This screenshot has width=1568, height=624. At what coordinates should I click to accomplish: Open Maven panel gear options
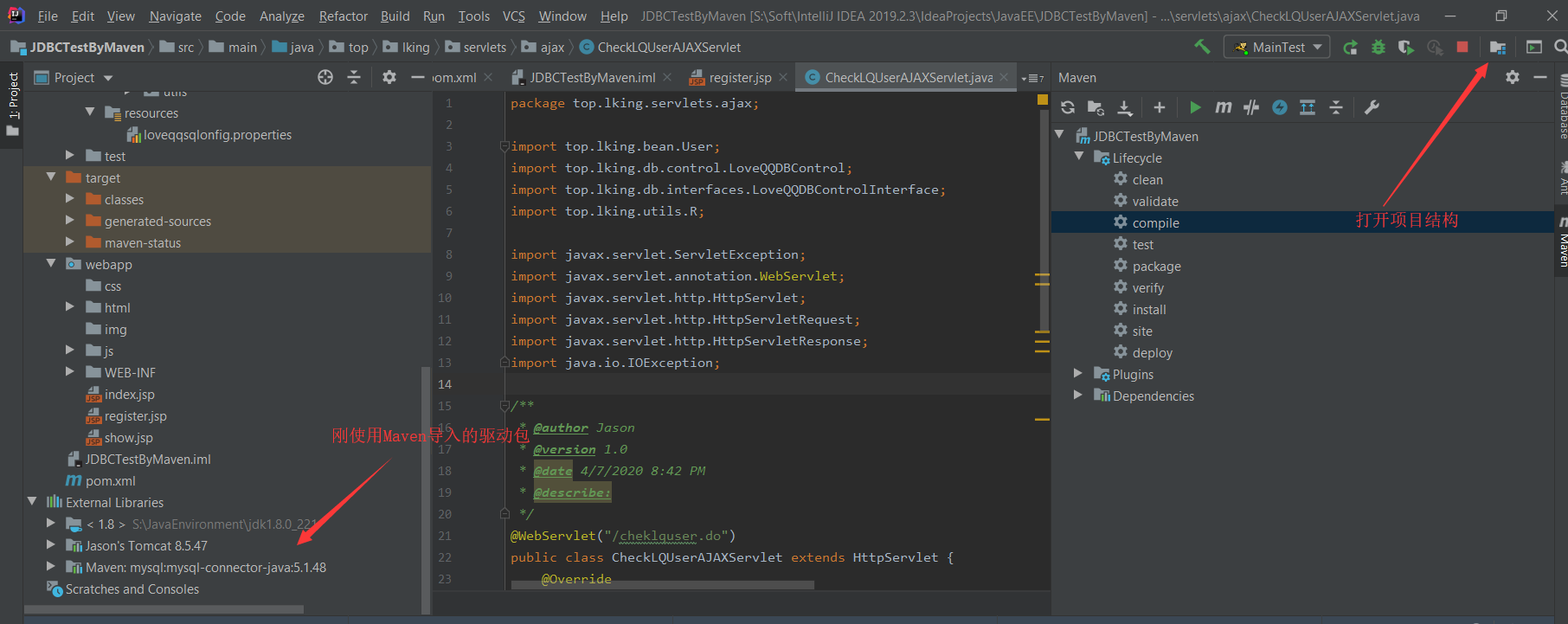click(1513, 77)
